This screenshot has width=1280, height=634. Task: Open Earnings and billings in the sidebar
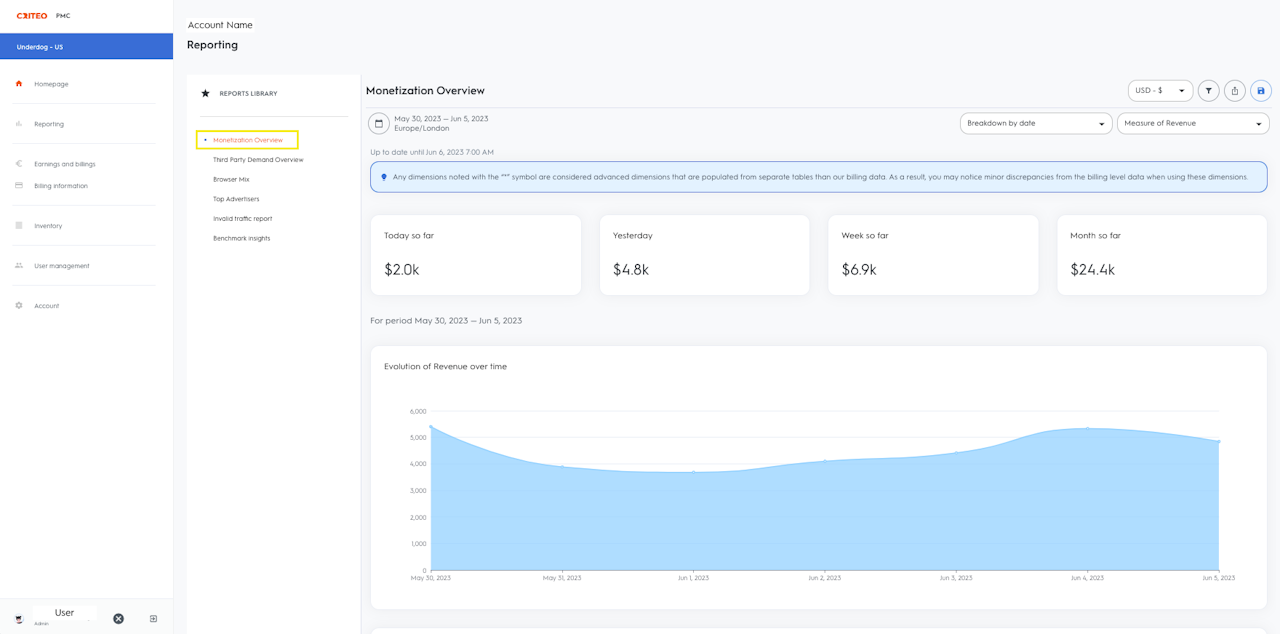[x=64, y=164]
